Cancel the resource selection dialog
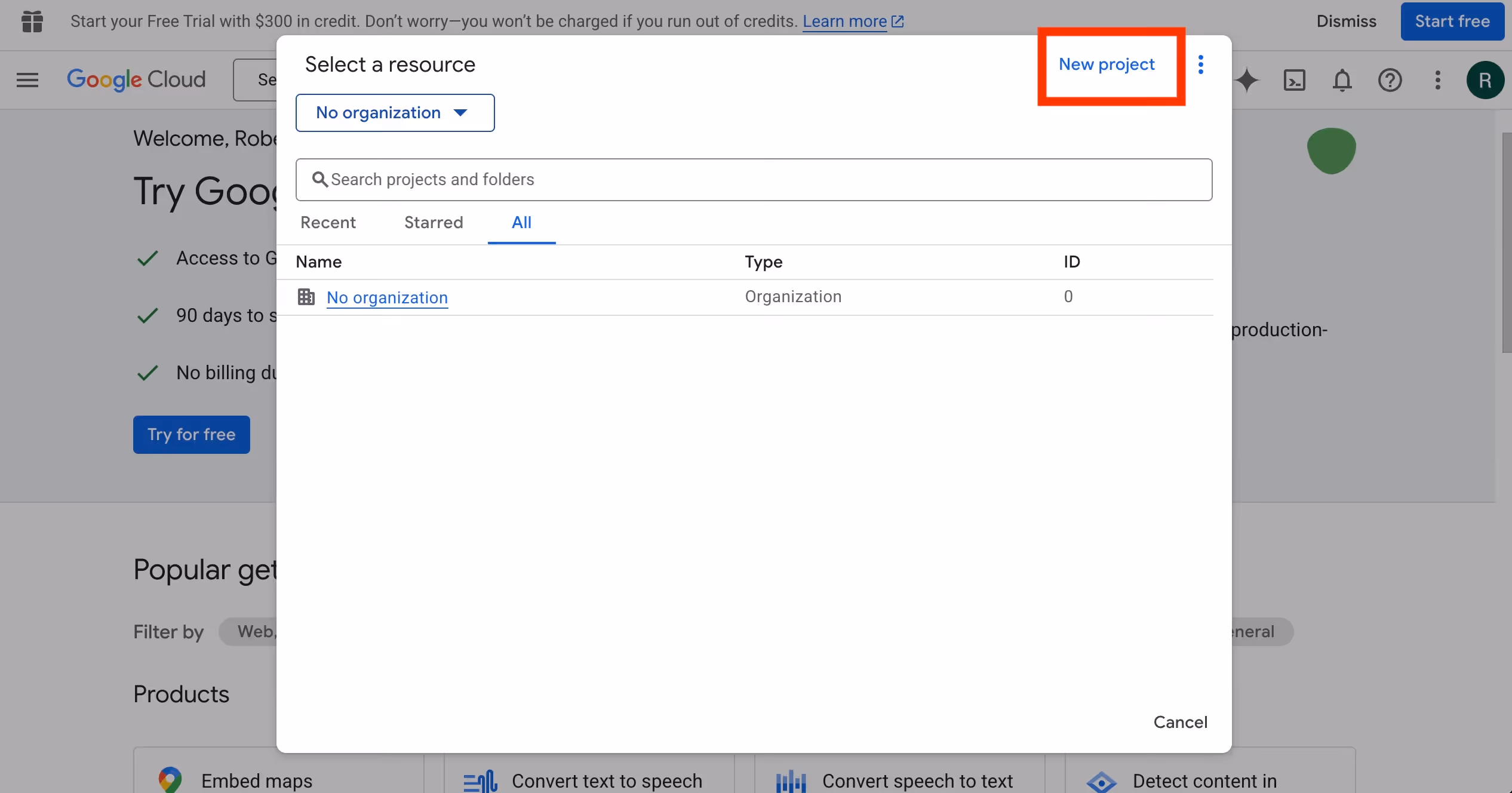The image size is (1512, 793). pyautogui.click(x=1180, y=722)
